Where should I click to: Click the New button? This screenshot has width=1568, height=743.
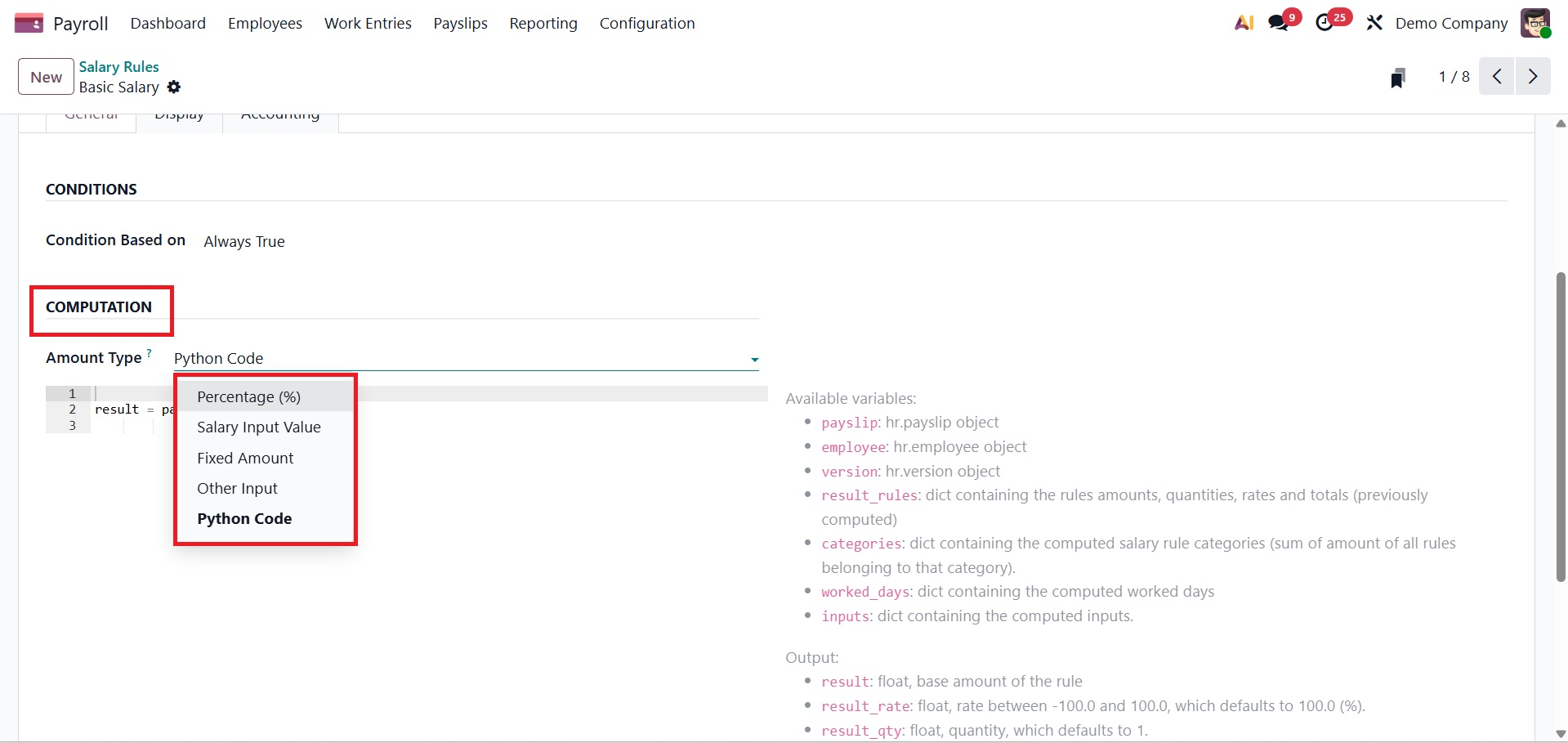click(46, 77)
